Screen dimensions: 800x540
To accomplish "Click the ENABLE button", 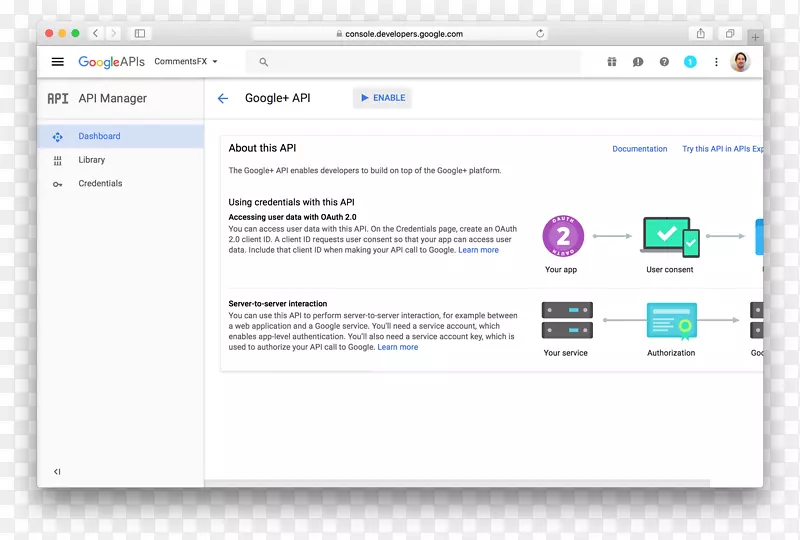I will coord(382,98).
